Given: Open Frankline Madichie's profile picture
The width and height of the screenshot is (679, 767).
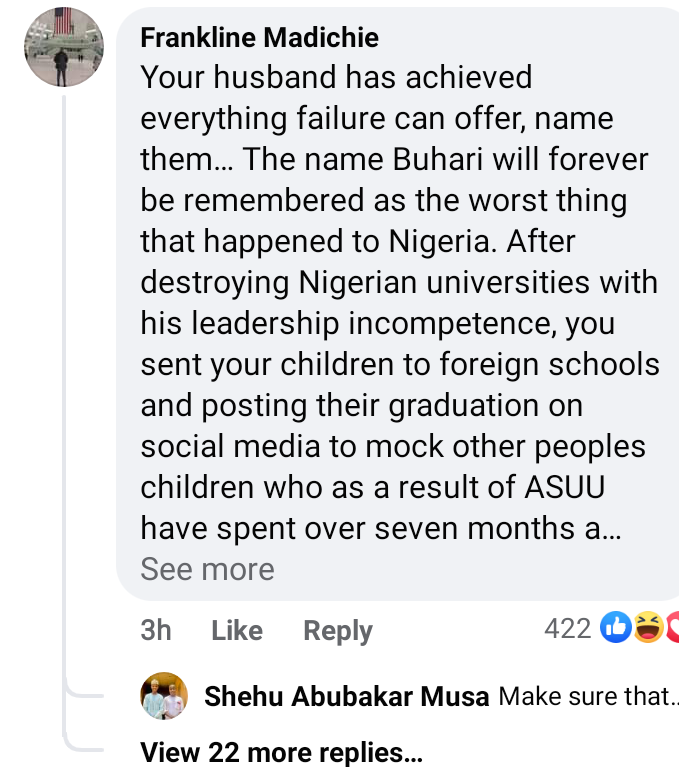Looking at the screenshot, I should click(x=64, y=46).
